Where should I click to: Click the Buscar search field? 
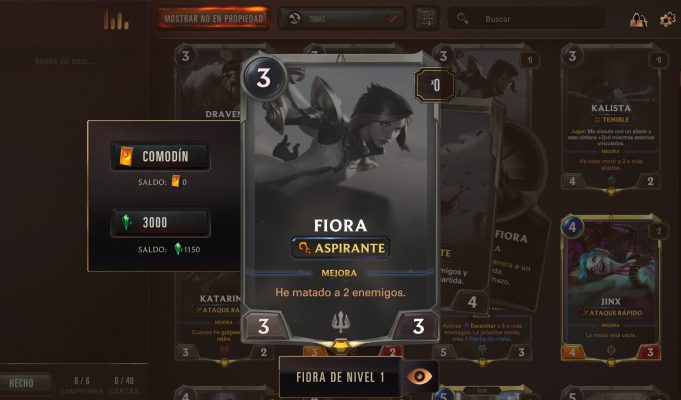(527, 19)
